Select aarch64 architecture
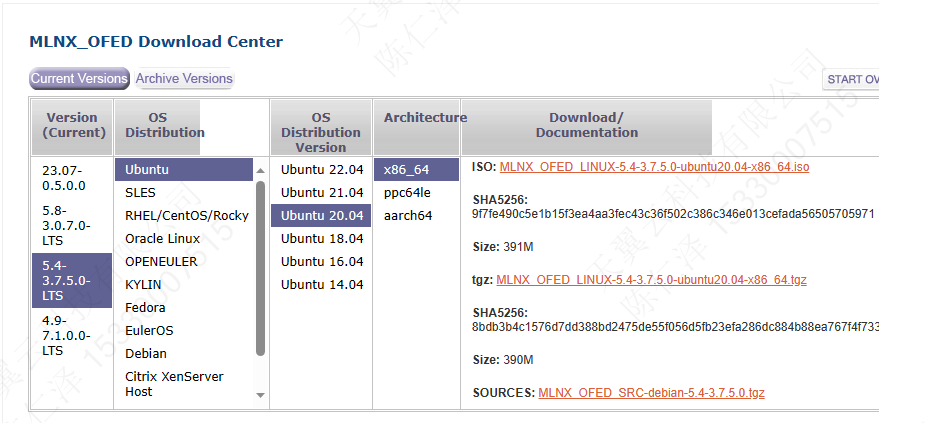 coord(416,216)
